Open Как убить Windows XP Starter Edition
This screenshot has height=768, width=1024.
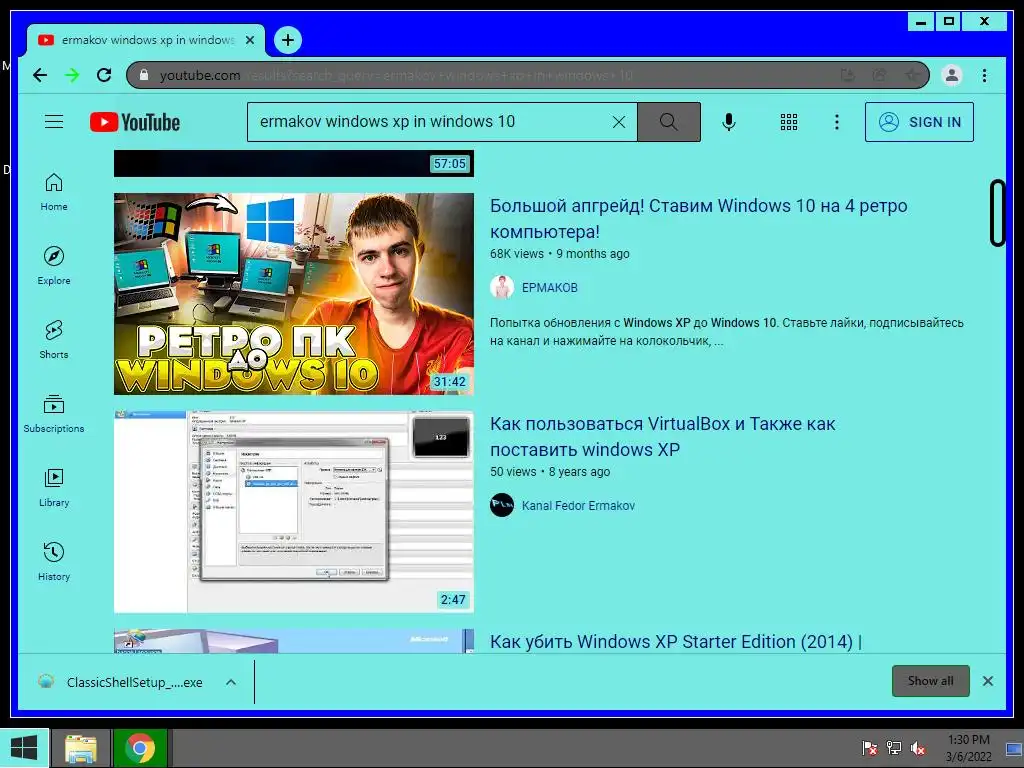[x=675, y=641]
